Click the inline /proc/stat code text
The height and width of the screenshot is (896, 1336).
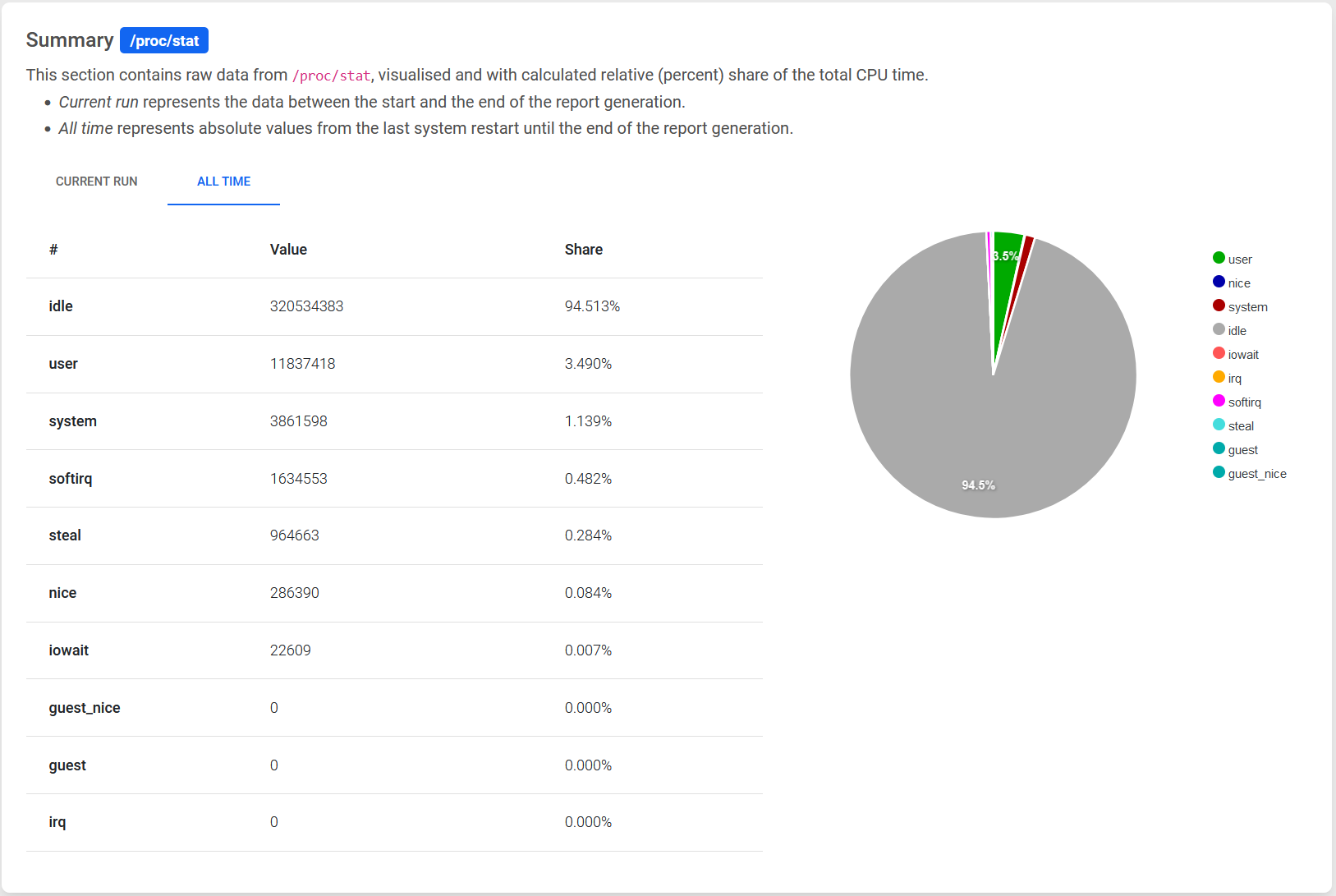coord(331,76)
